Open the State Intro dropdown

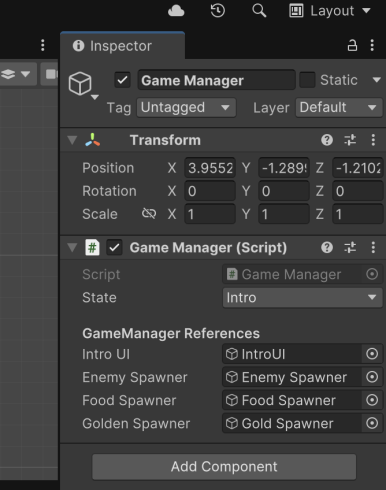(x=302, y=298)
